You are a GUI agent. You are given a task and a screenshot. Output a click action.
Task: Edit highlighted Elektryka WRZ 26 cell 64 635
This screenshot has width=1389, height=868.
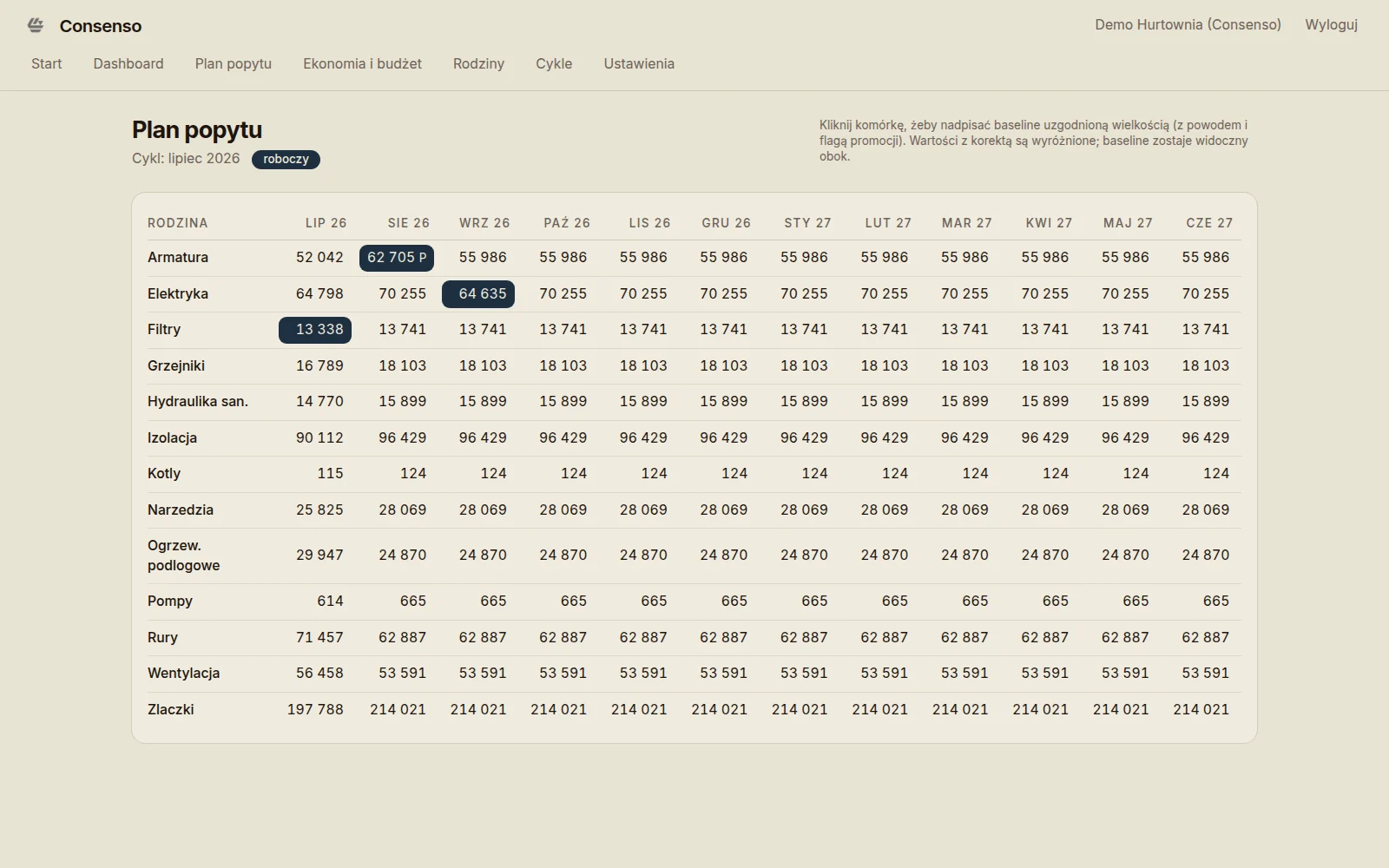[478, 294]
